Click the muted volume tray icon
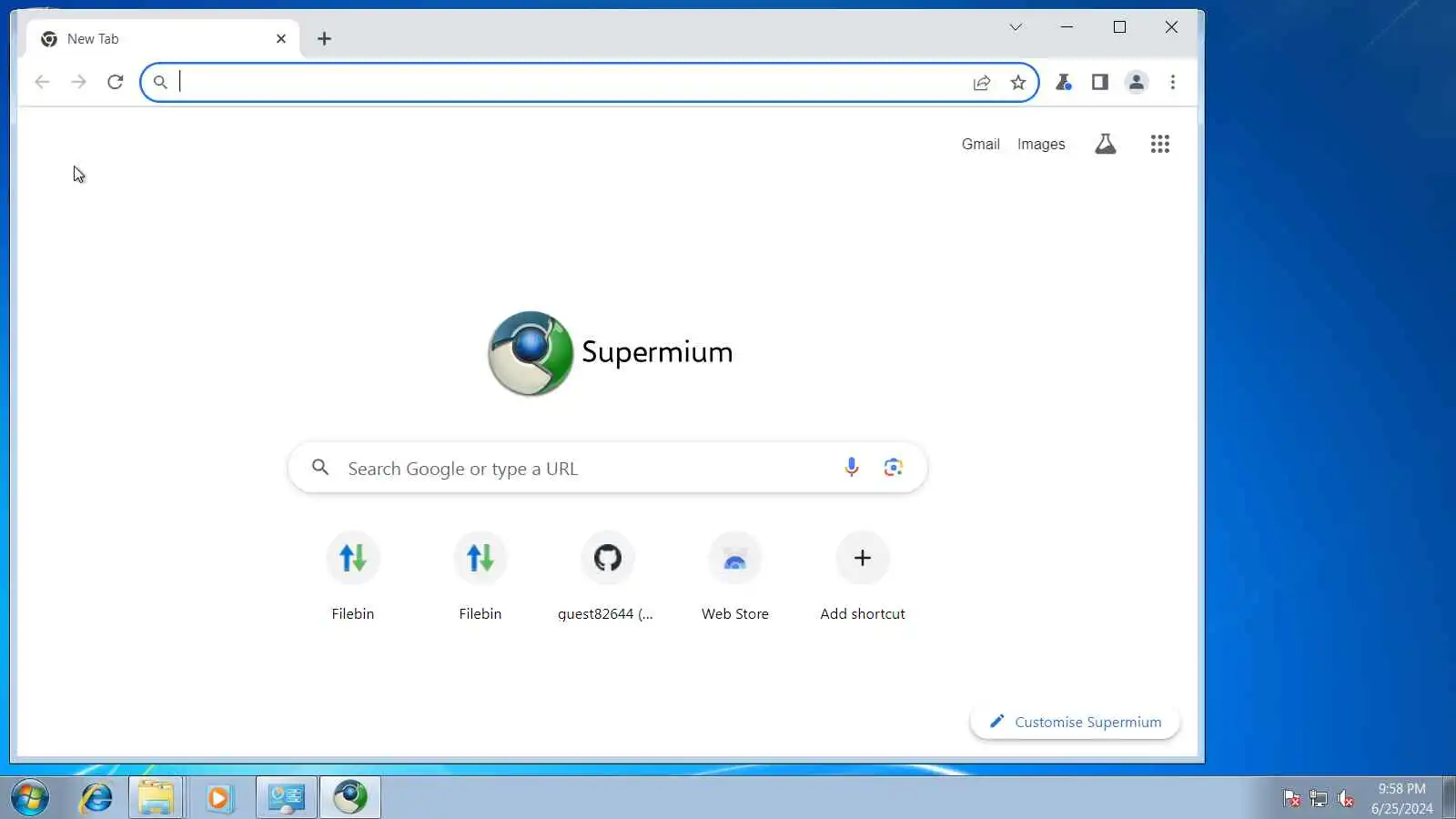 tap(1346, 799)
